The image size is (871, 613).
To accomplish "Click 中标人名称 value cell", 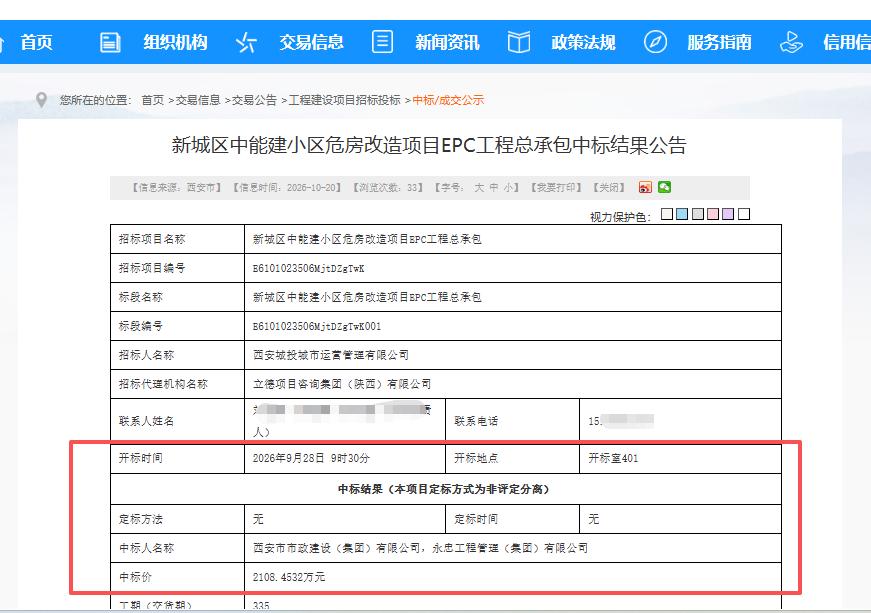I will 513,548.
